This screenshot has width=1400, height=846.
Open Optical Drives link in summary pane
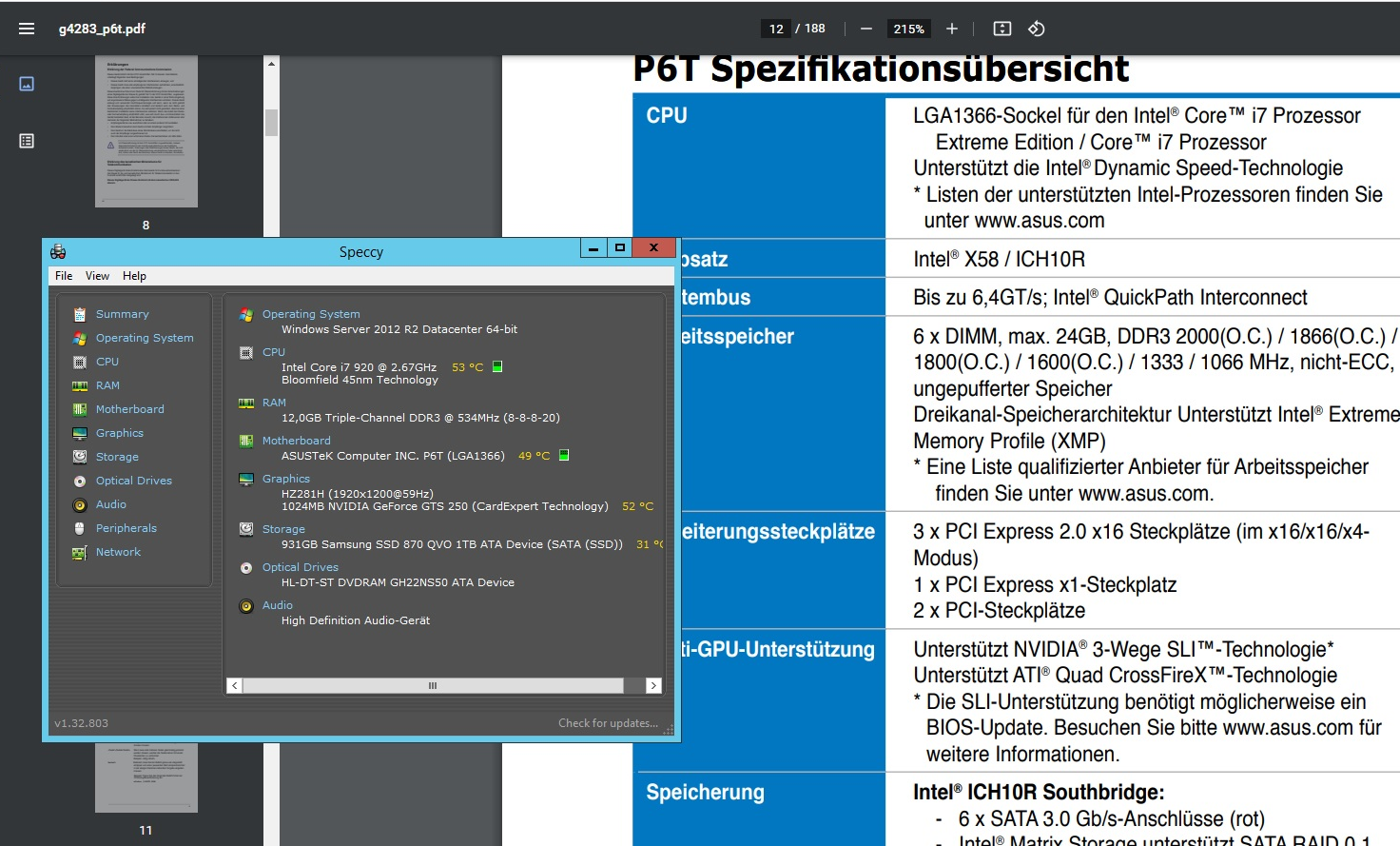coord(301,567)
